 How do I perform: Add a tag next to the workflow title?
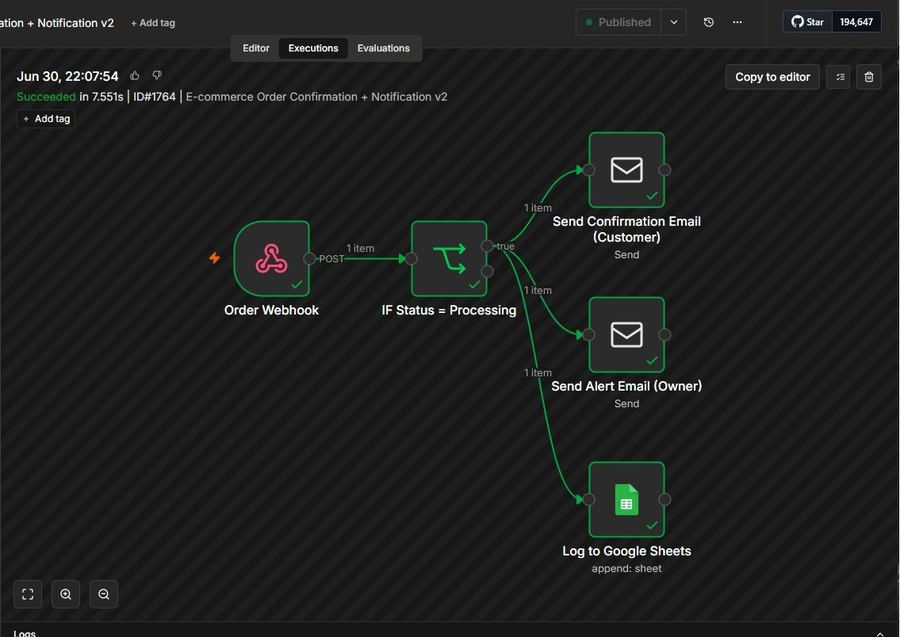click(x=153, y=23)
